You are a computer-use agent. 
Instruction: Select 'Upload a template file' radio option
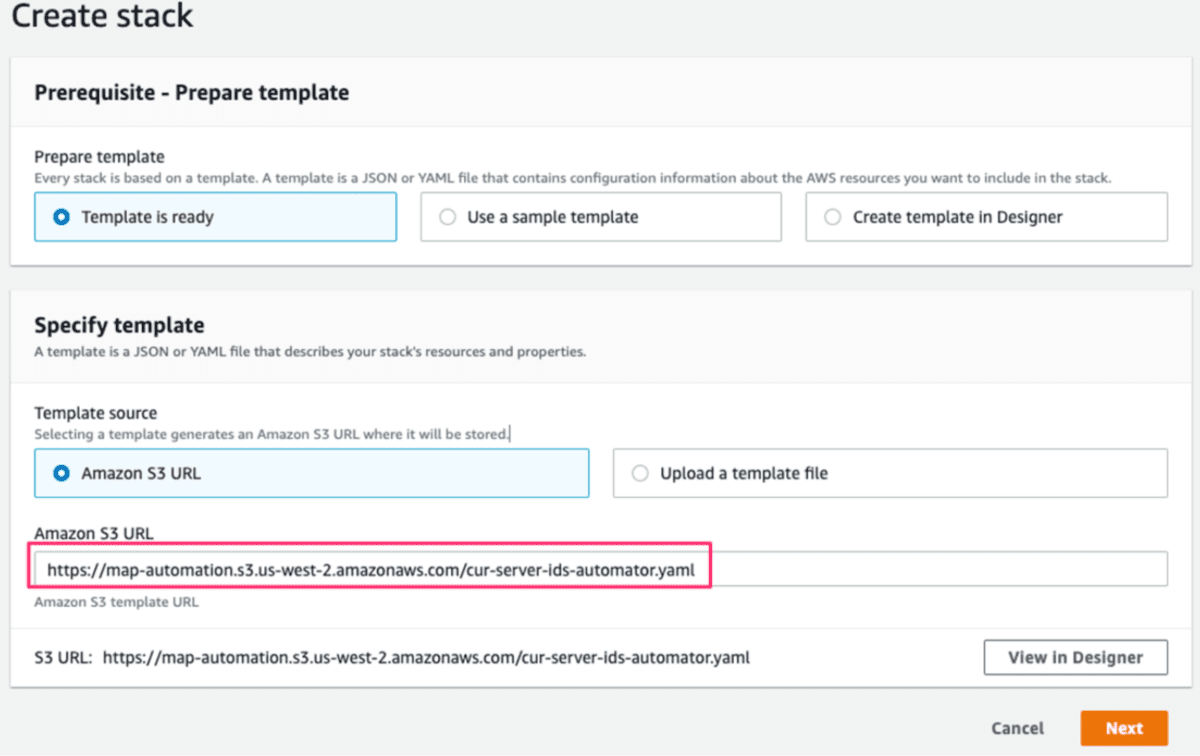coord(640,473)
